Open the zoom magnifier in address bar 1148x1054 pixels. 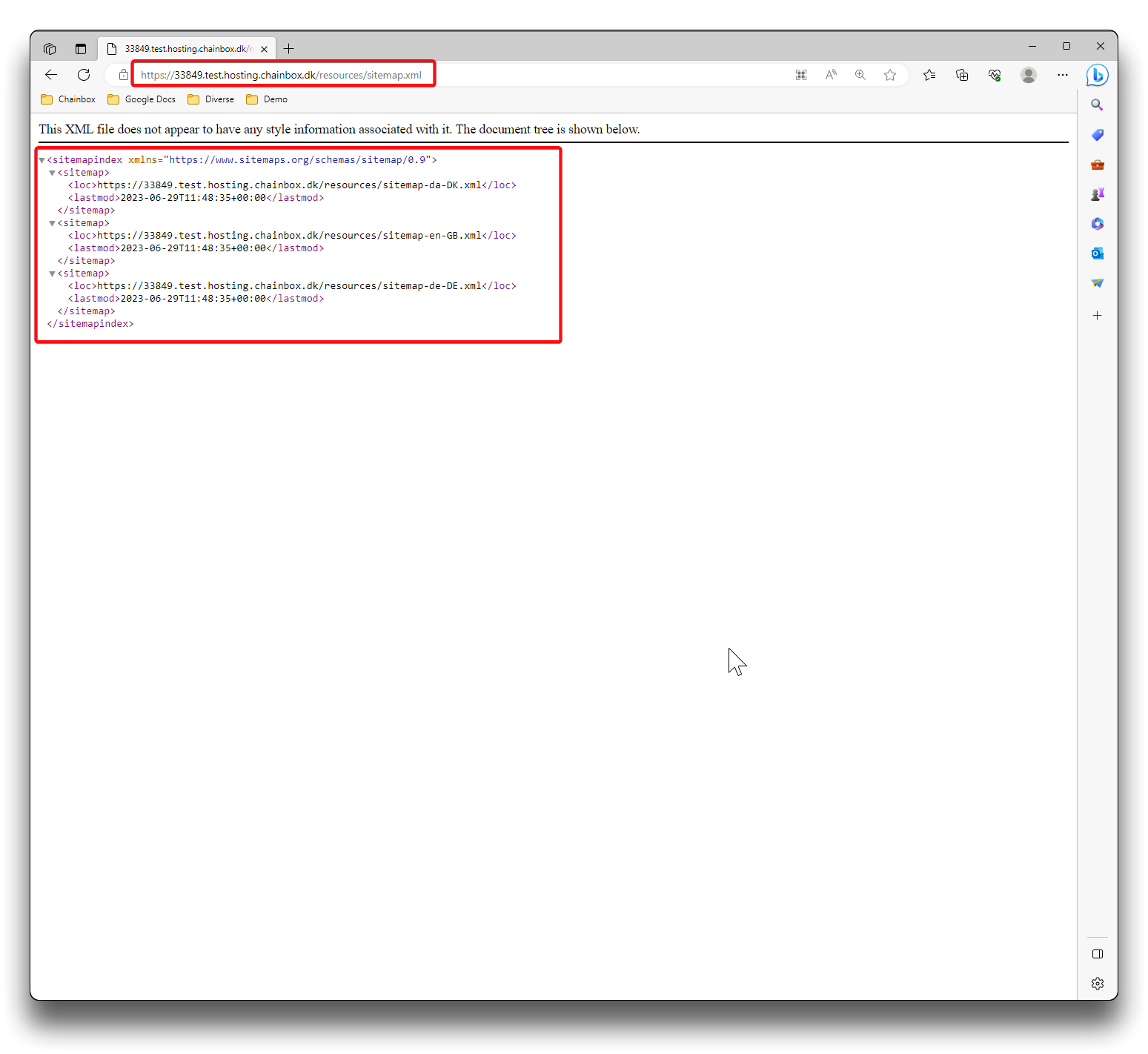tap(860, 75)
